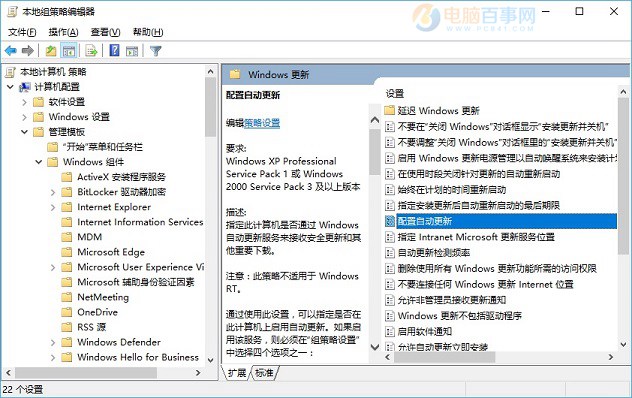632x398 pixels.
Task: Click the tree pane horizontal scrollbar thumb
Action: [86, 373]
